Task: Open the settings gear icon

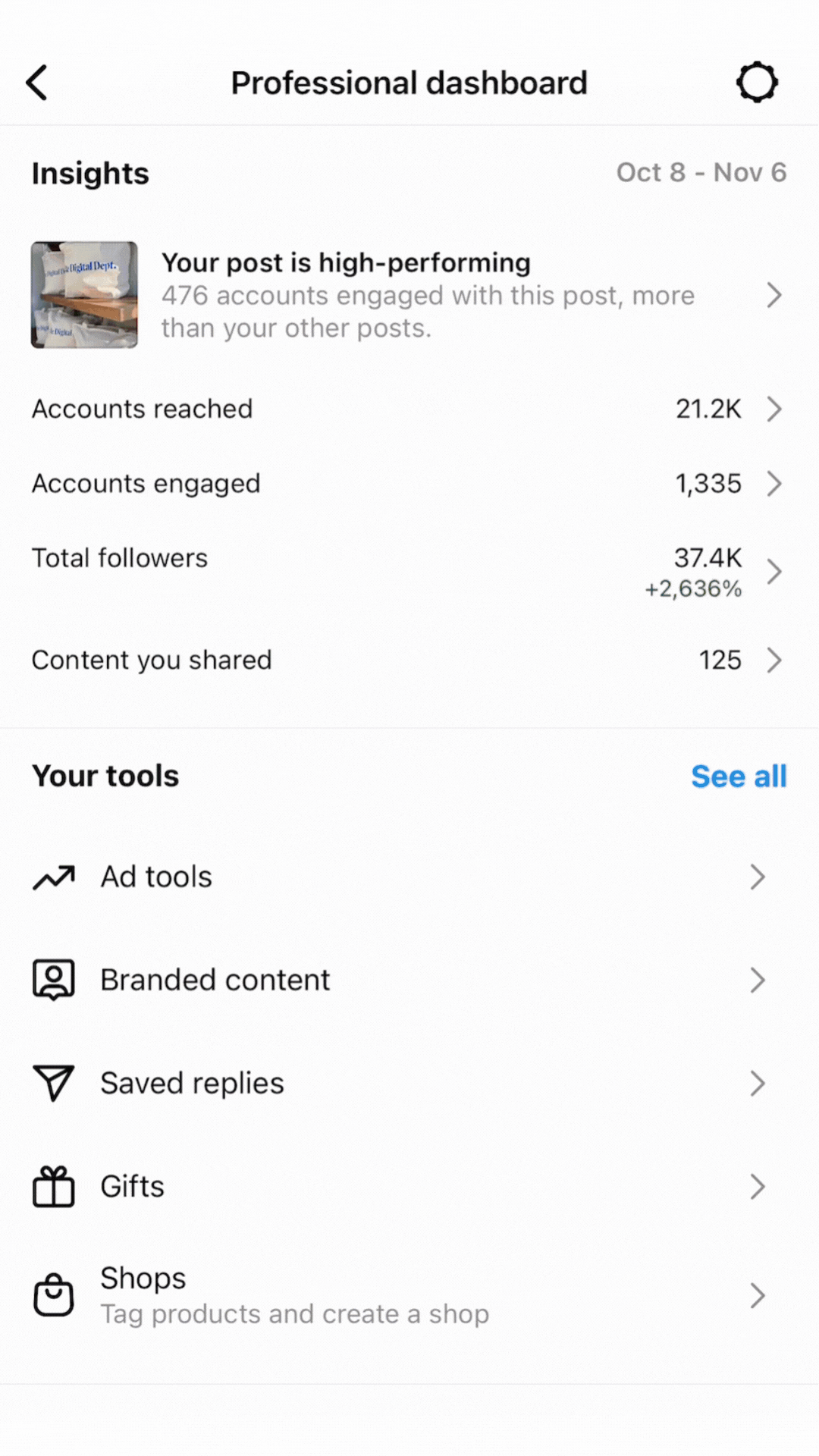Action: click(757, 83)
